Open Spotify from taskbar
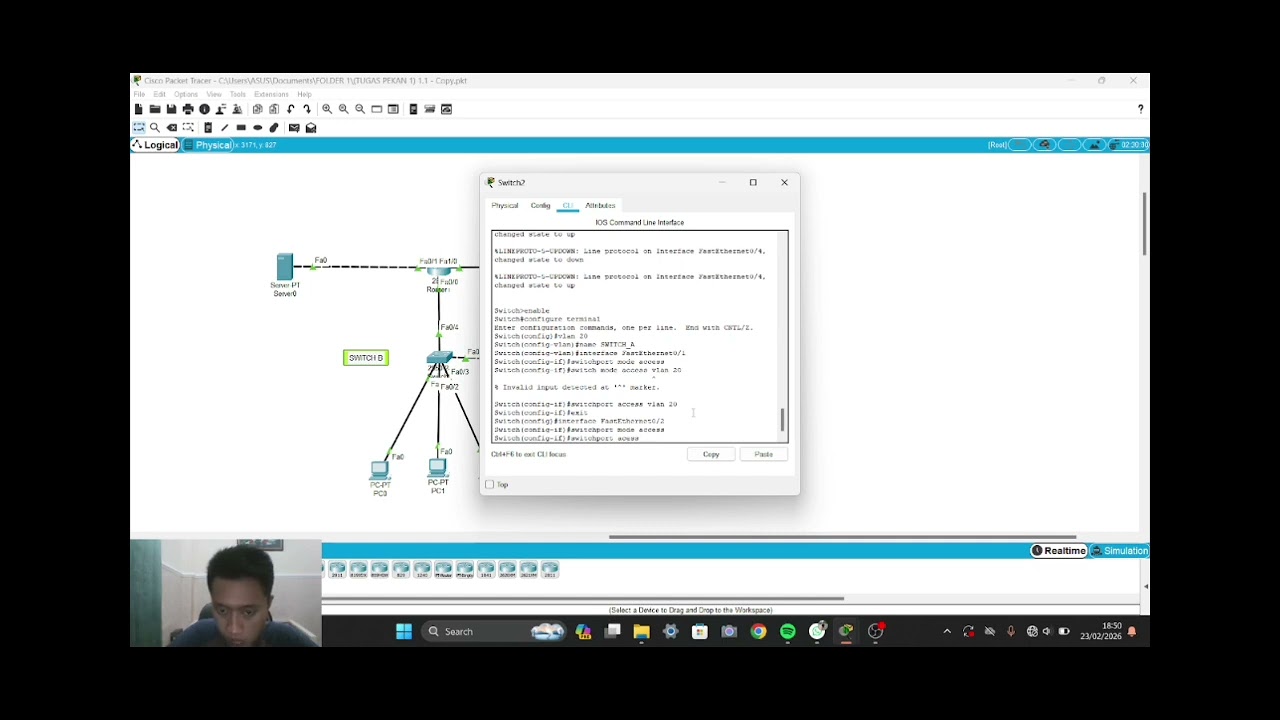This screenshot has width=1280, height=720. [x=788, y=631]
